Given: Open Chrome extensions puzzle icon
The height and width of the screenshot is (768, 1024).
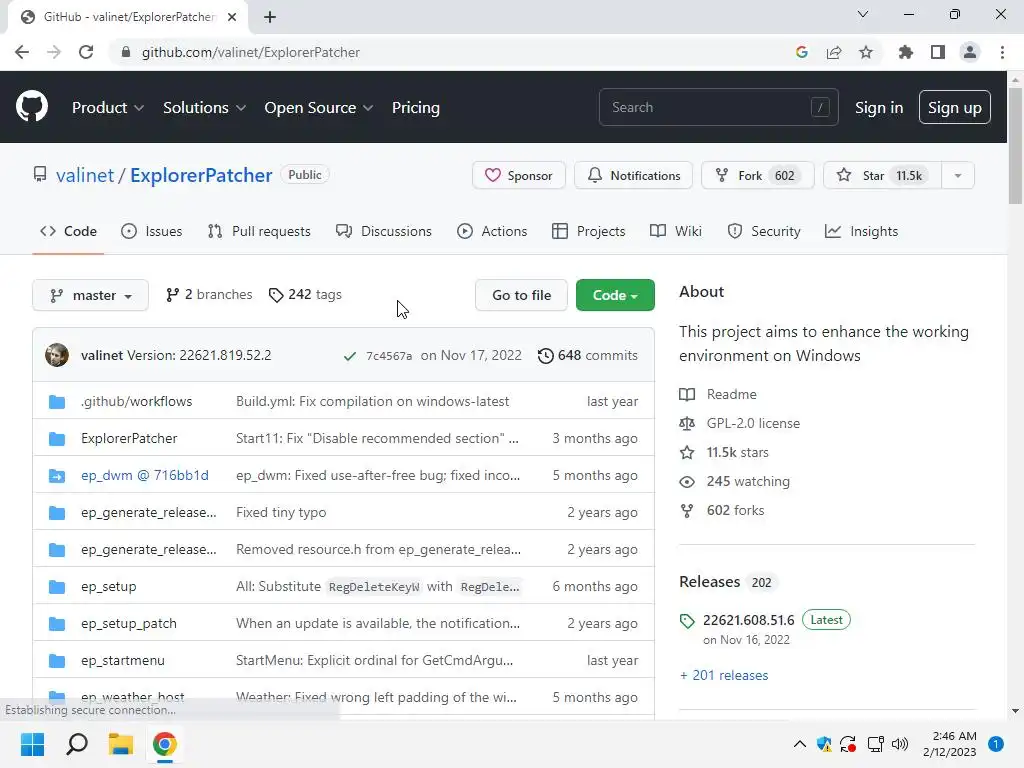Looking at the screenshot, I should 905,52.
